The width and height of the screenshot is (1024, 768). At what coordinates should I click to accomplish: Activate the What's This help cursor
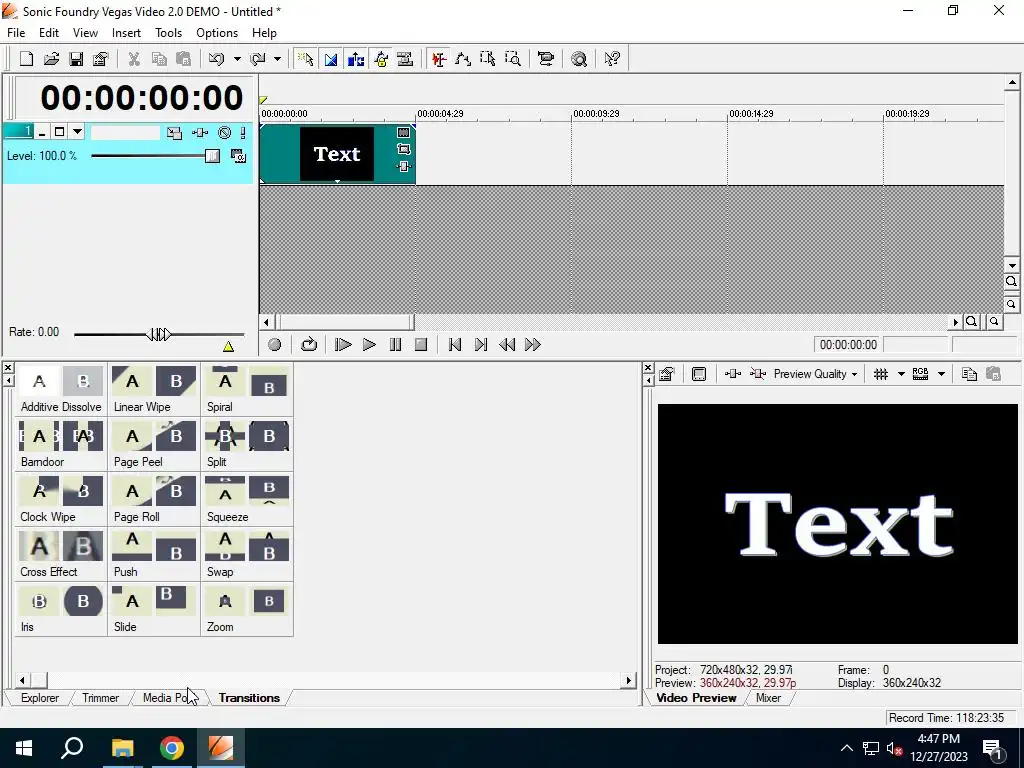click(612, 59)
